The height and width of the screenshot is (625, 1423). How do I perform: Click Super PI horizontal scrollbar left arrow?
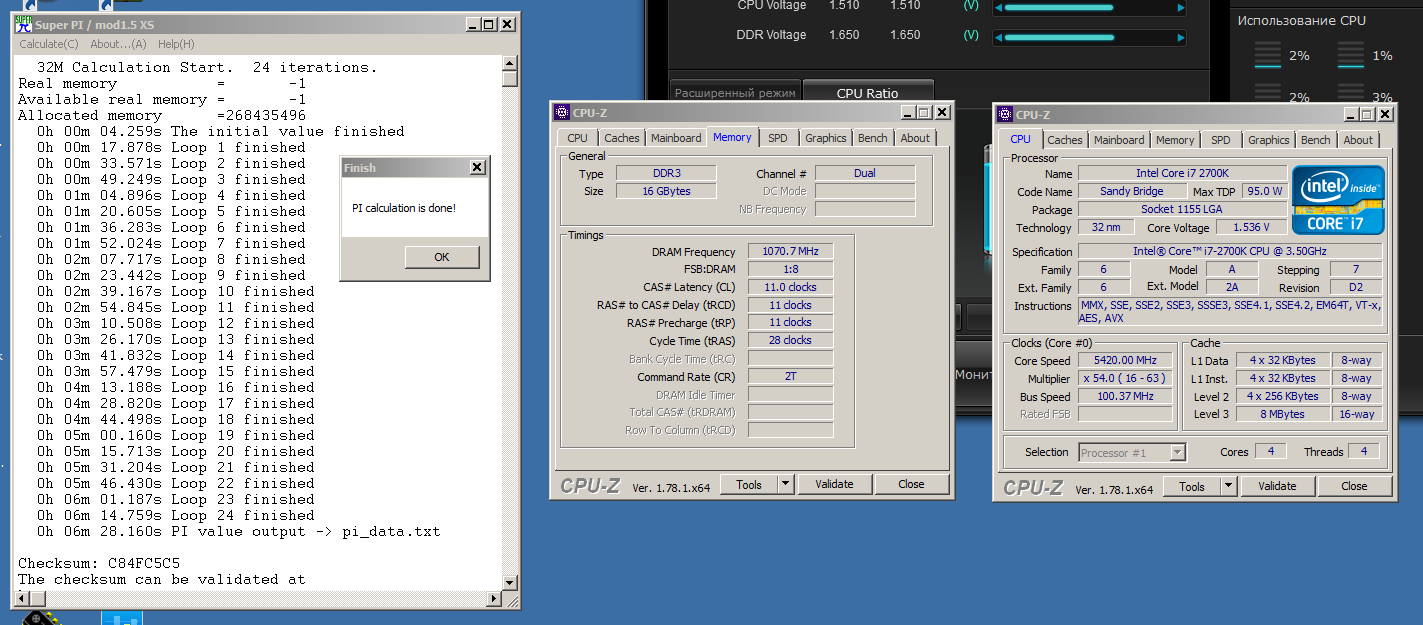point(22,598)
